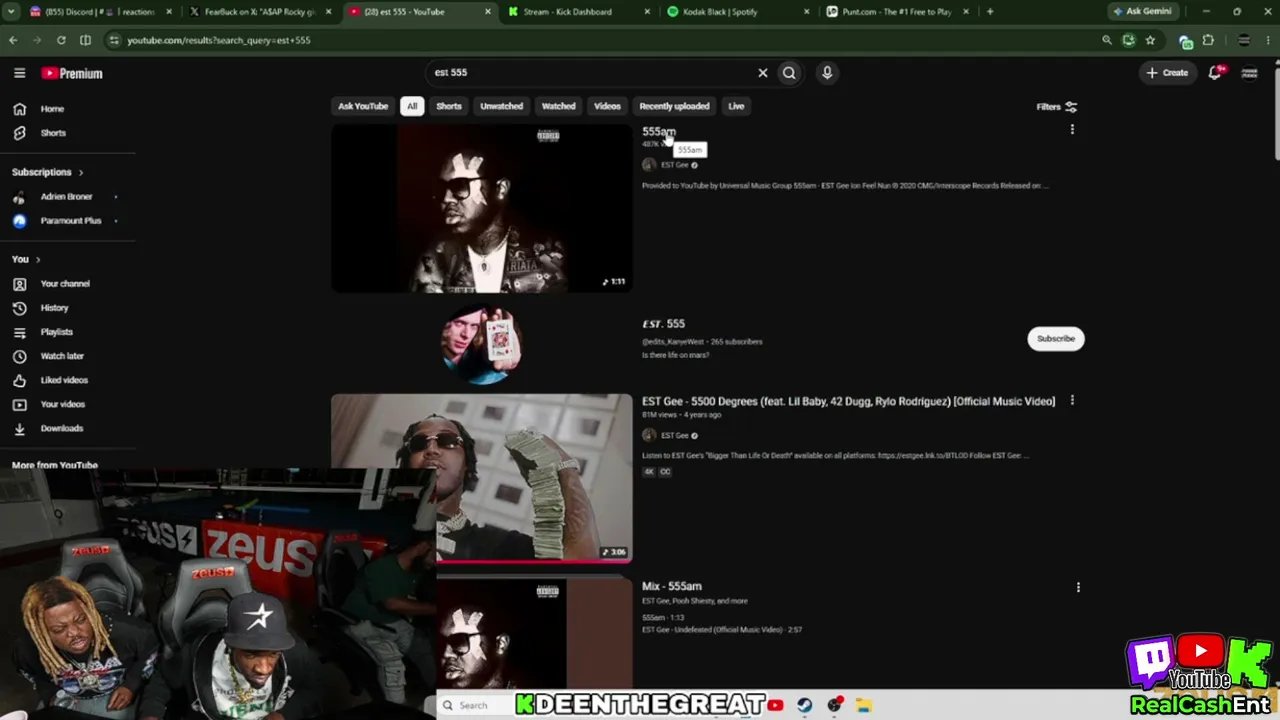Open more actions for 5500 Degrees video

(1072, 400)
